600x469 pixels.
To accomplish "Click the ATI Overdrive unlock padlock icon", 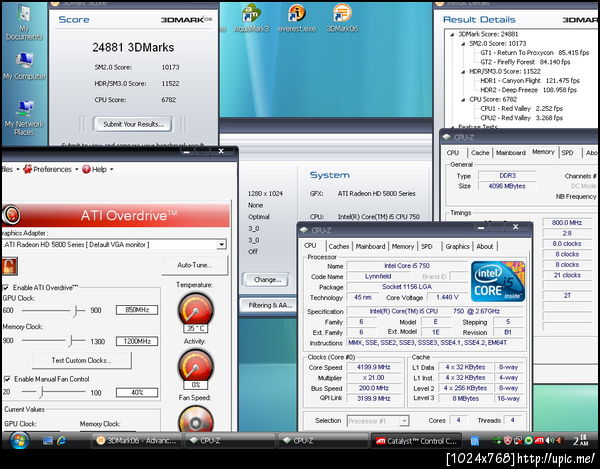I will (x=9, y=266).
